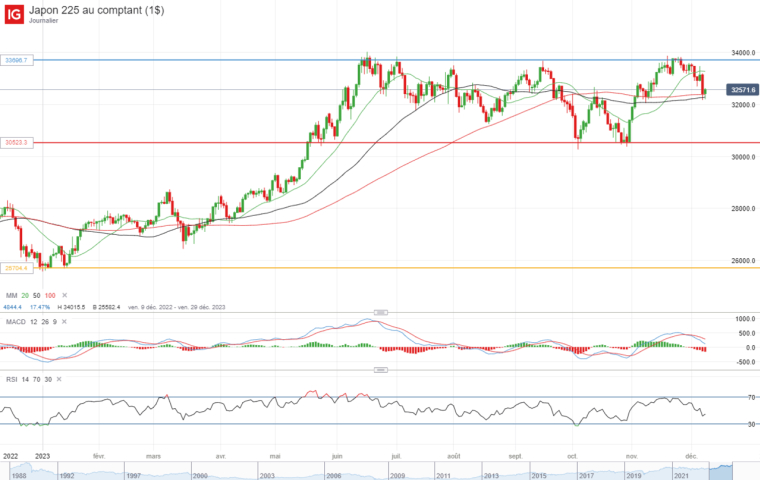Click the highlighted range selector in the history navigator

[721, 471]
